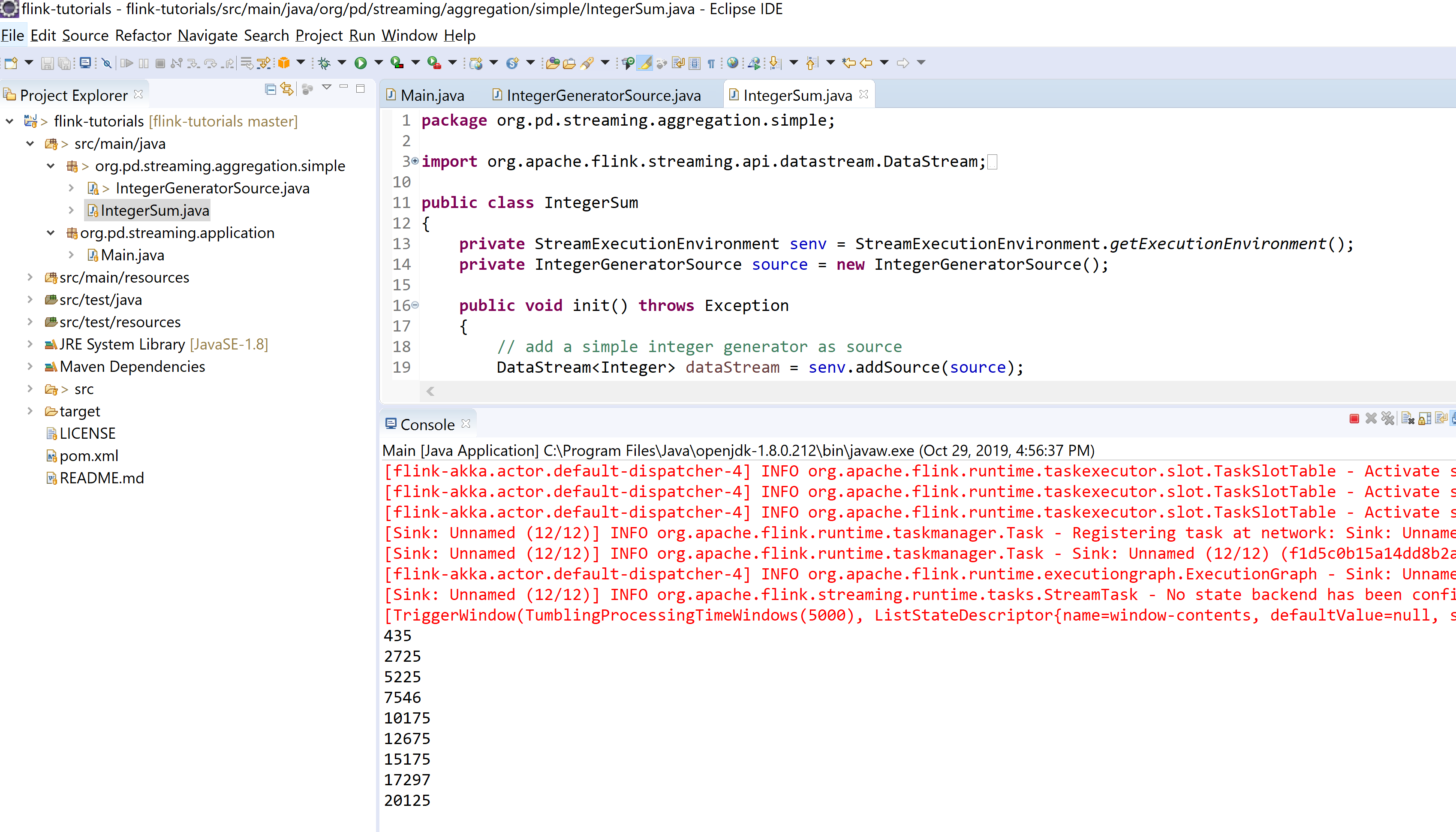Toggle Mark Occurrences highlighter in toolbar
The image size is (1456, 832).
(x=645, y=63)
